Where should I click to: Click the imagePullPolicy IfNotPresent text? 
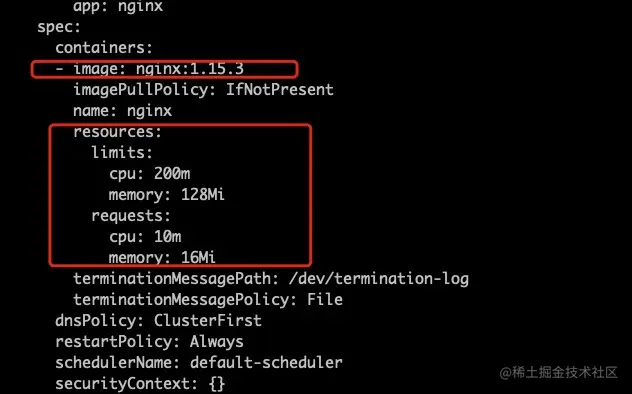[203, 90]
